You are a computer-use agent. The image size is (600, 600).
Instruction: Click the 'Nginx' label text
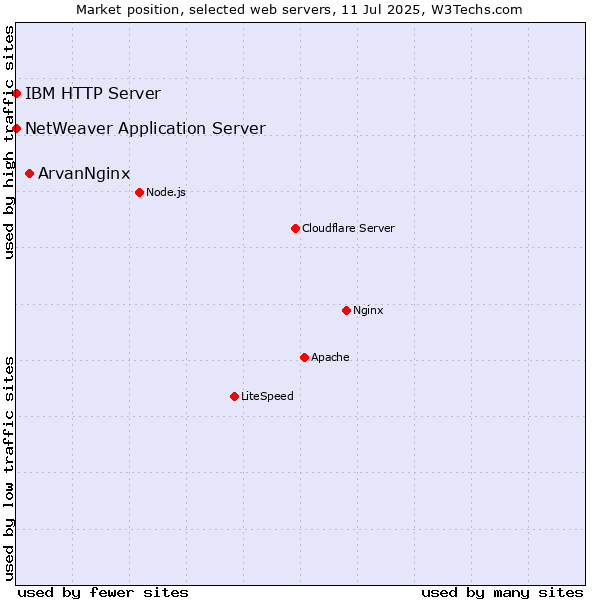[x=368, y=310]
